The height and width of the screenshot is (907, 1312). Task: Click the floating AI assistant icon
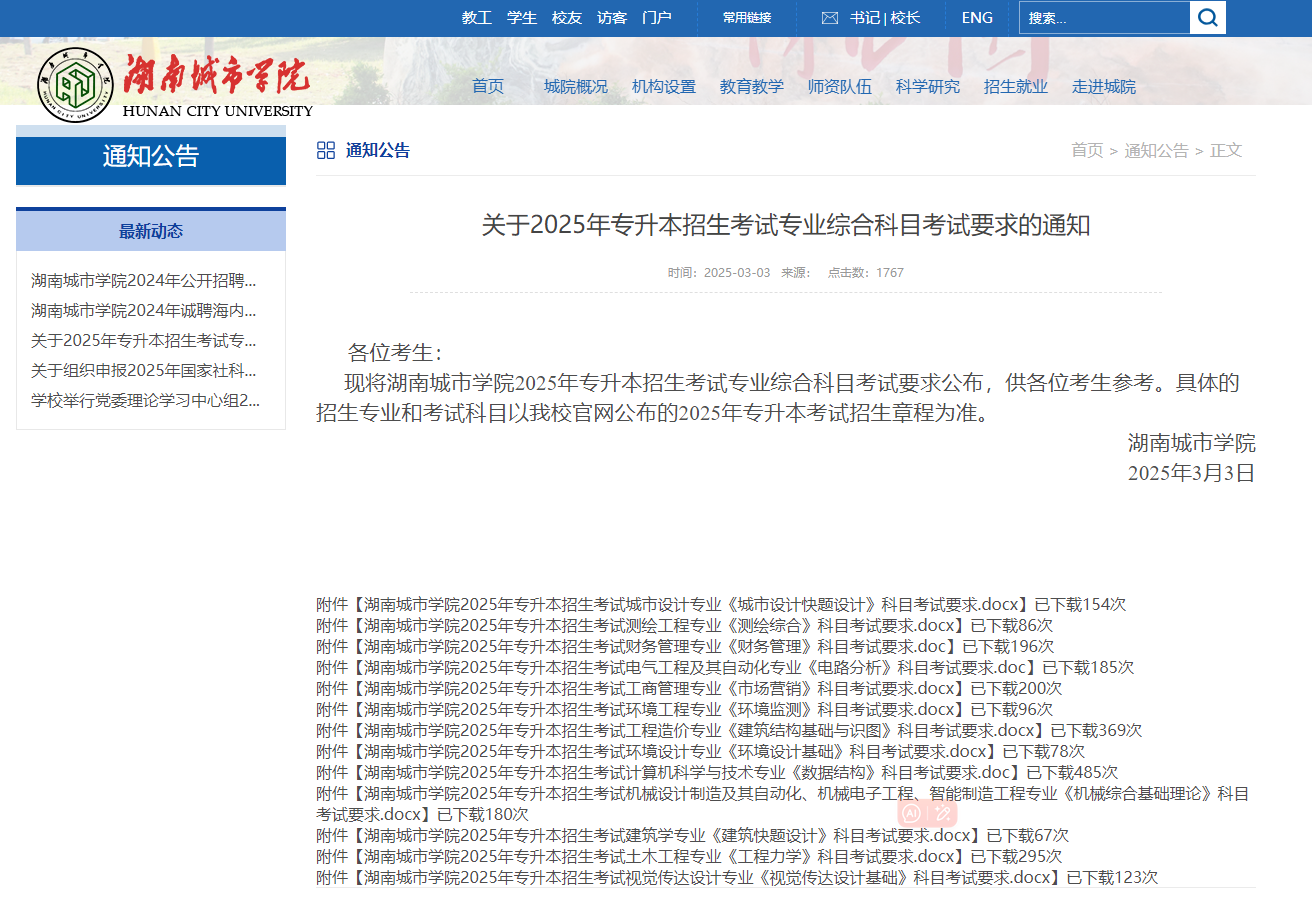coord(912,814)
